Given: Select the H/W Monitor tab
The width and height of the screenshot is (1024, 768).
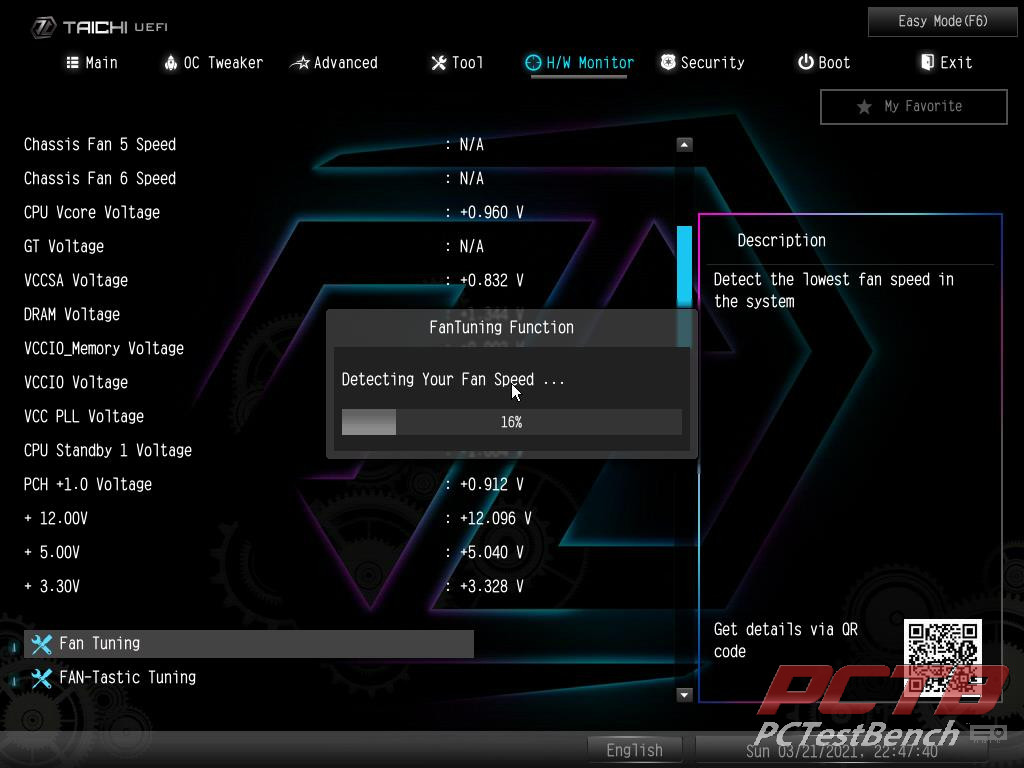Looking at the screenshot, I should point(579,63).
